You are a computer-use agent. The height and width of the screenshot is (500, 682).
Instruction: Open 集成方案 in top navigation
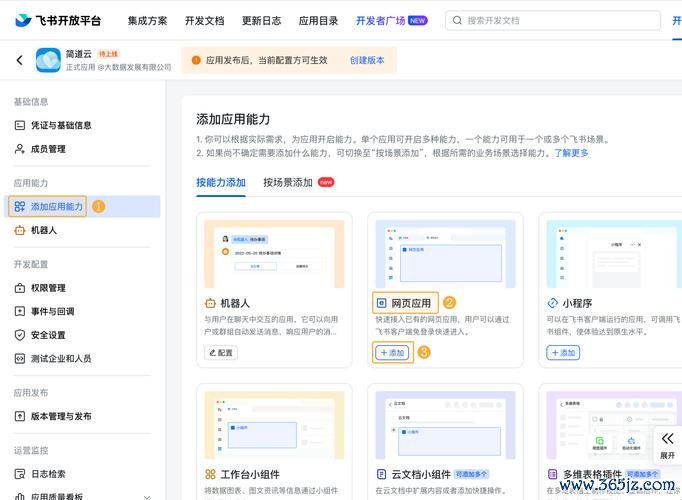tap(147, 20)
